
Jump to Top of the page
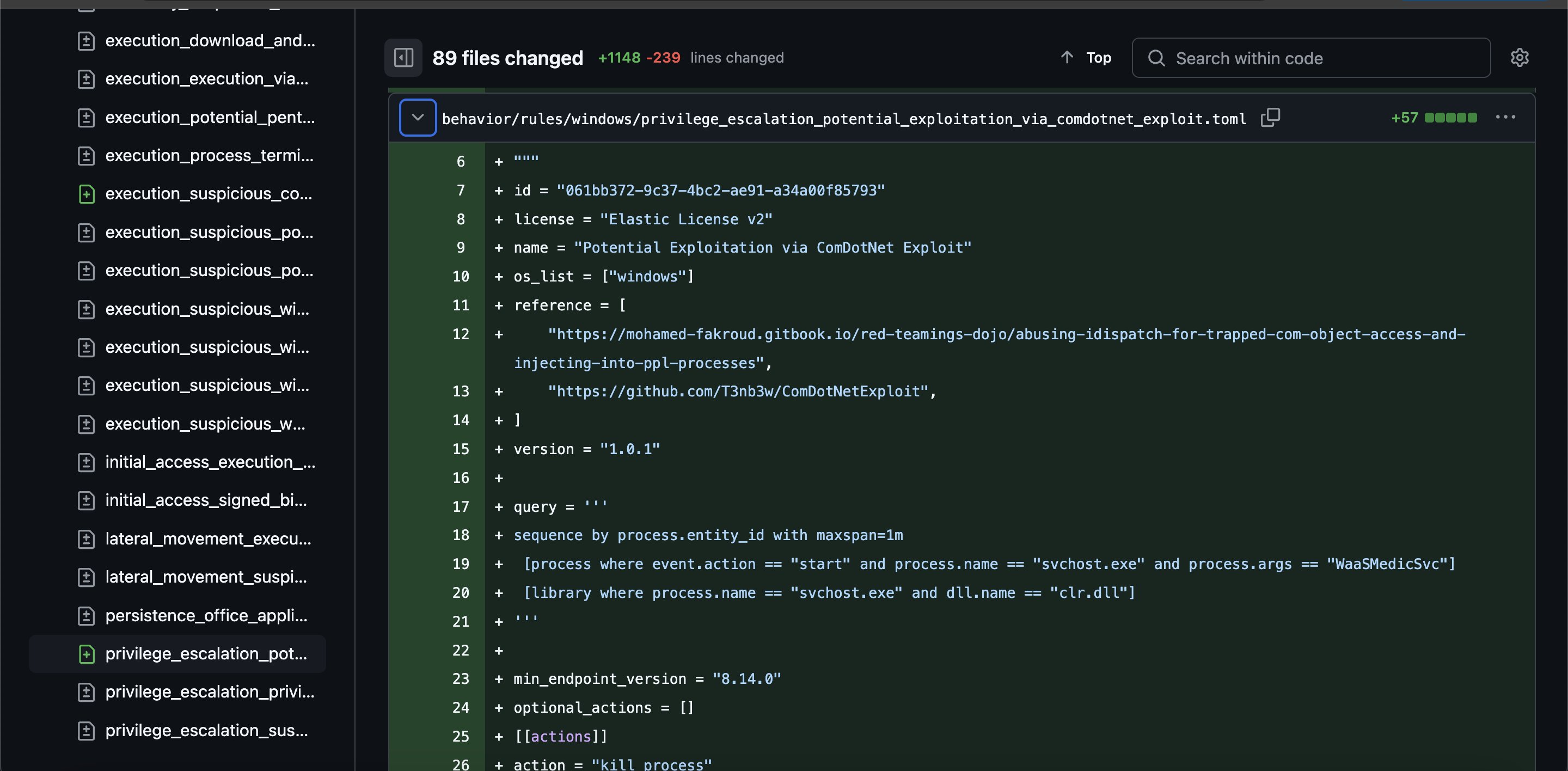[x=1086, y=58]
